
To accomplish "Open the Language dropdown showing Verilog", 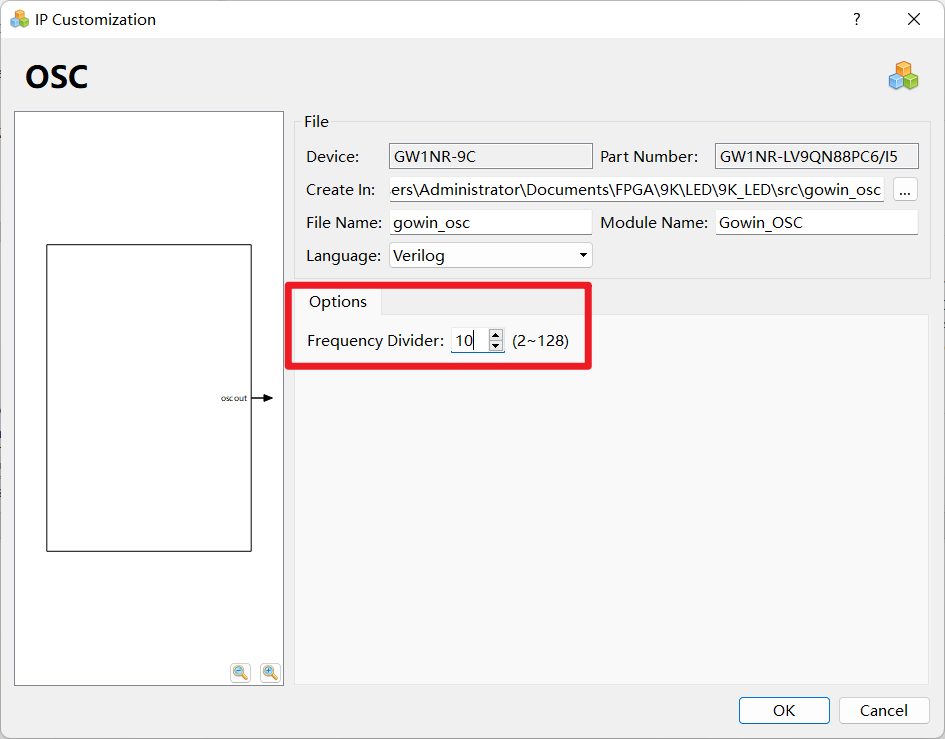I will click(491, 256).
